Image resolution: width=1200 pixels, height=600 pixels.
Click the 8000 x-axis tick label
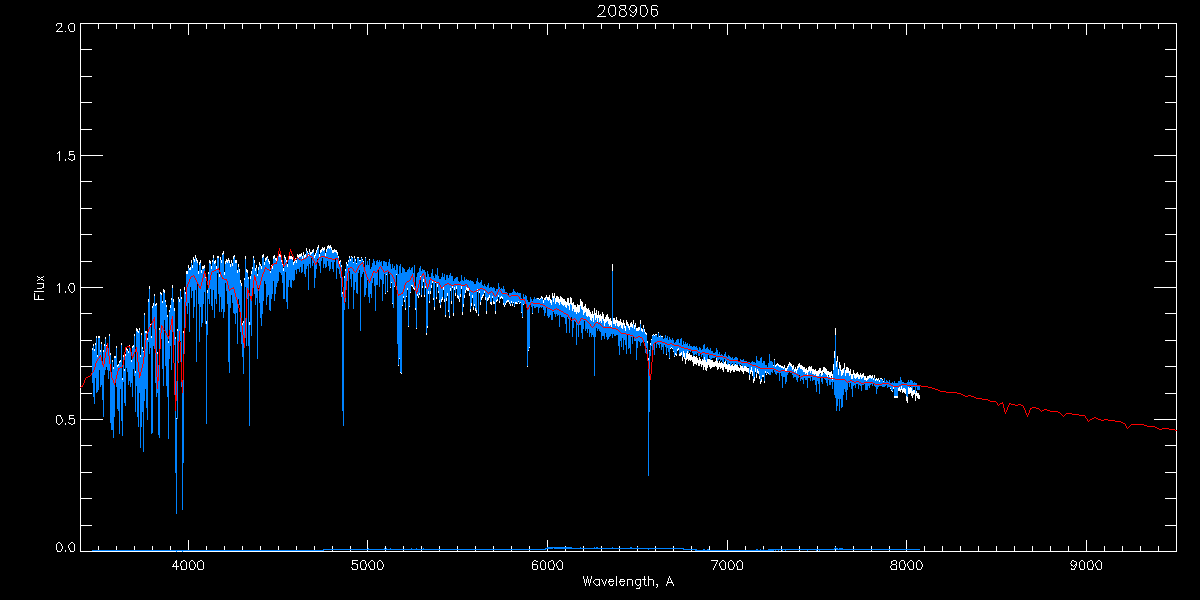coord(906,564)
